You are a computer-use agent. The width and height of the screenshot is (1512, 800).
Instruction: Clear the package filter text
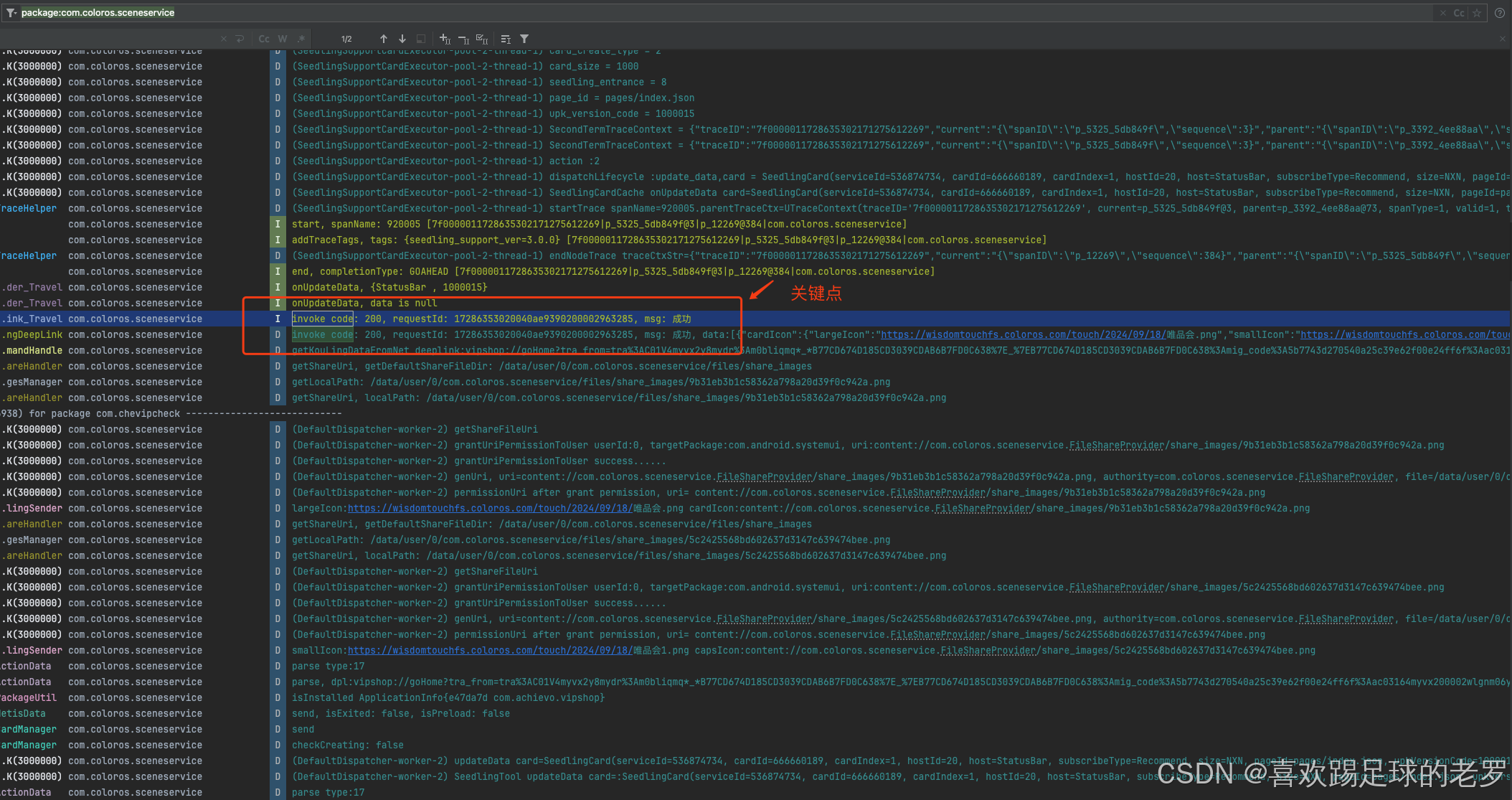pyautogui.click(x=1442, y=13)
